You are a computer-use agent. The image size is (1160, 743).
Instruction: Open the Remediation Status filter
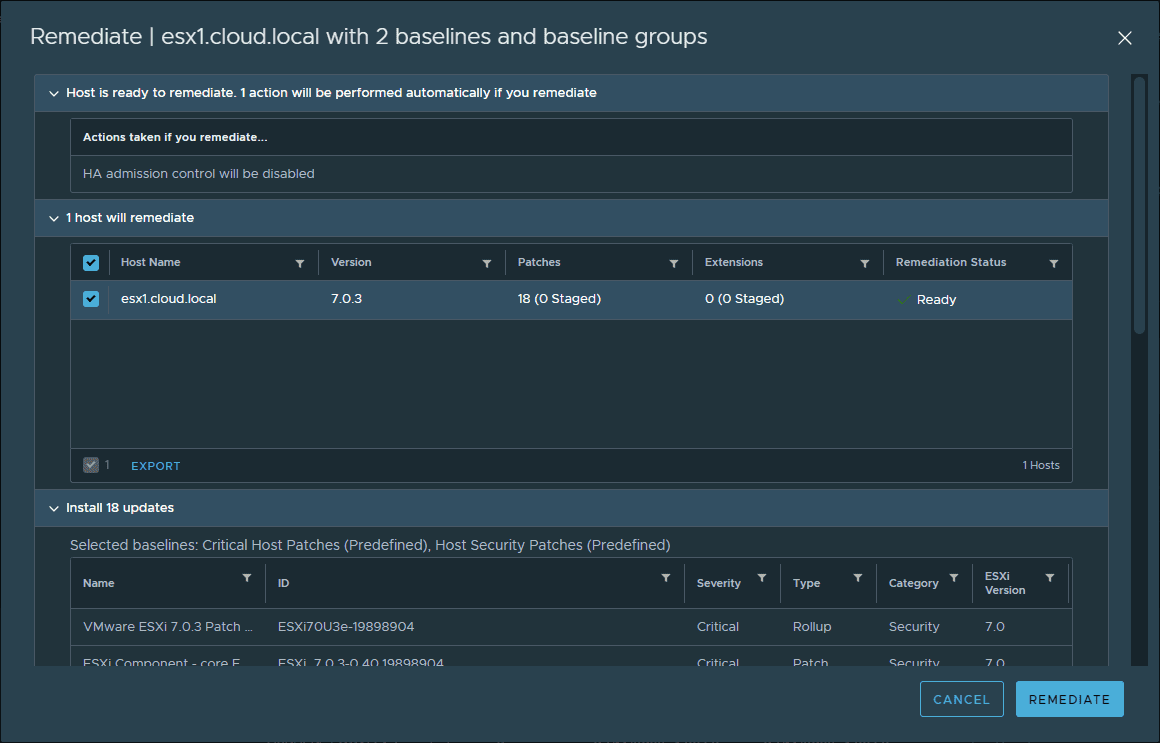tap(1053, 264)
